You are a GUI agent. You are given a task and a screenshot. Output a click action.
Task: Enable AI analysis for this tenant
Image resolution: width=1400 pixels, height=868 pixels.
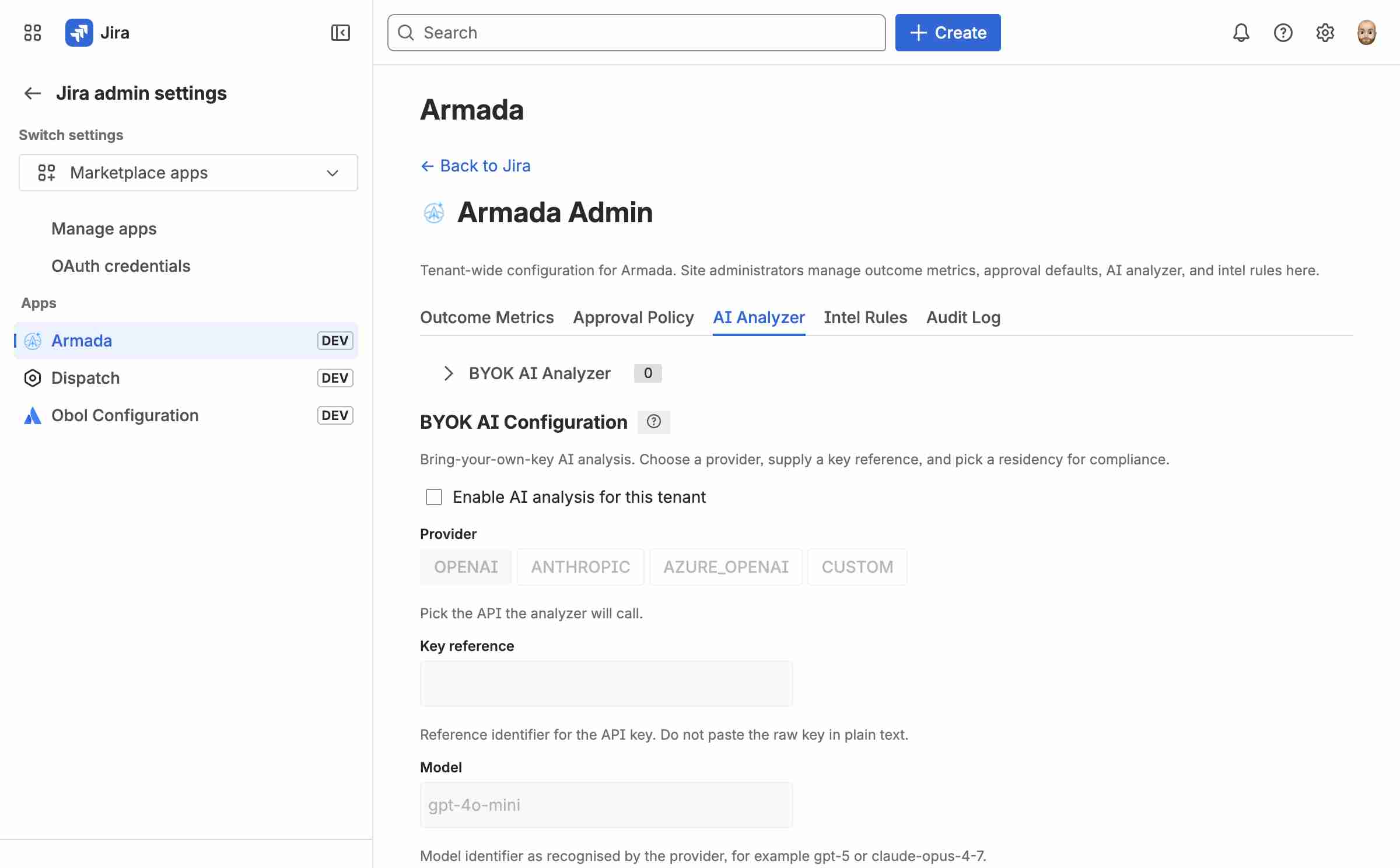434,497
